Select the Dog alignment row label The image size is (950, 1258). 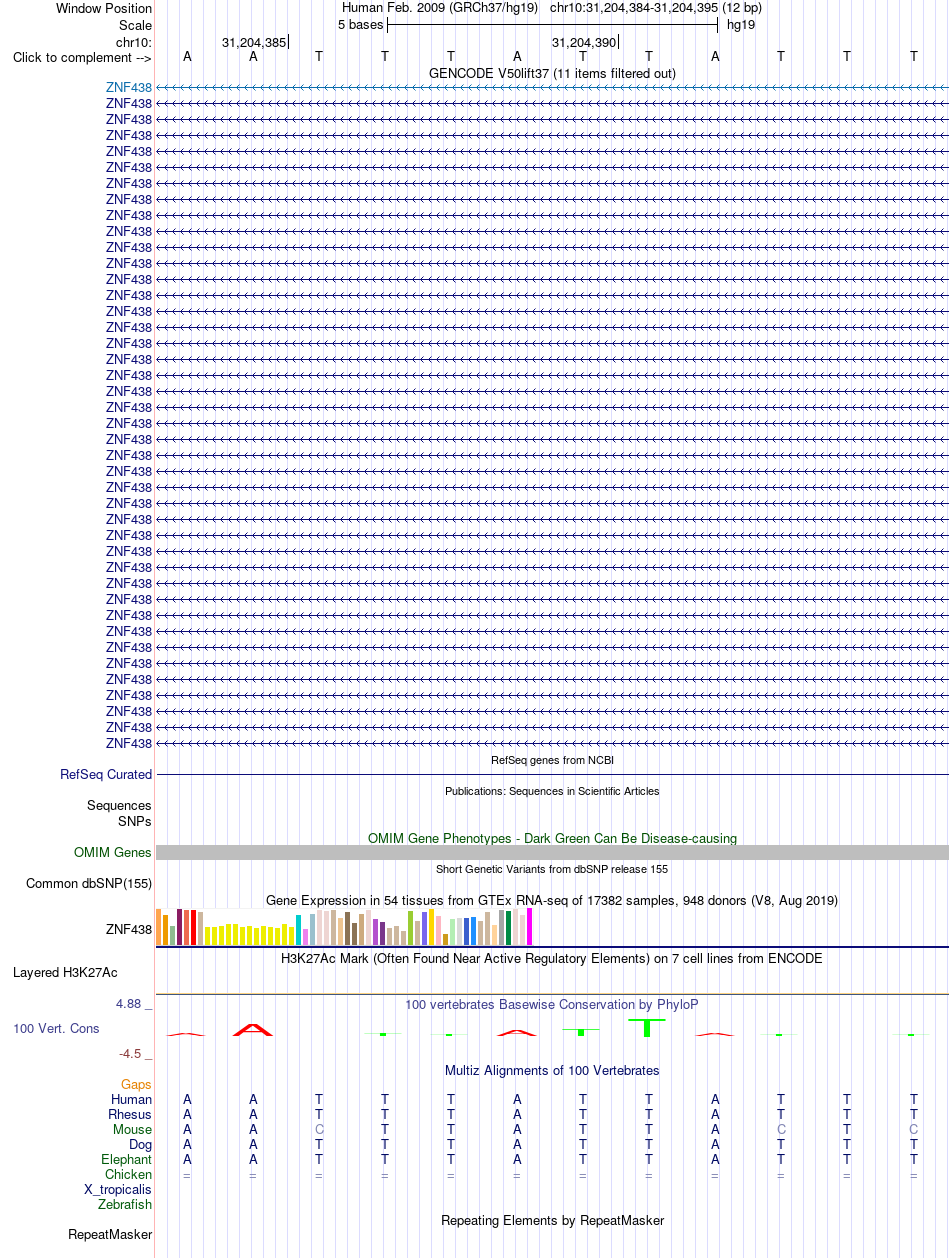(x=141, y=1144)
